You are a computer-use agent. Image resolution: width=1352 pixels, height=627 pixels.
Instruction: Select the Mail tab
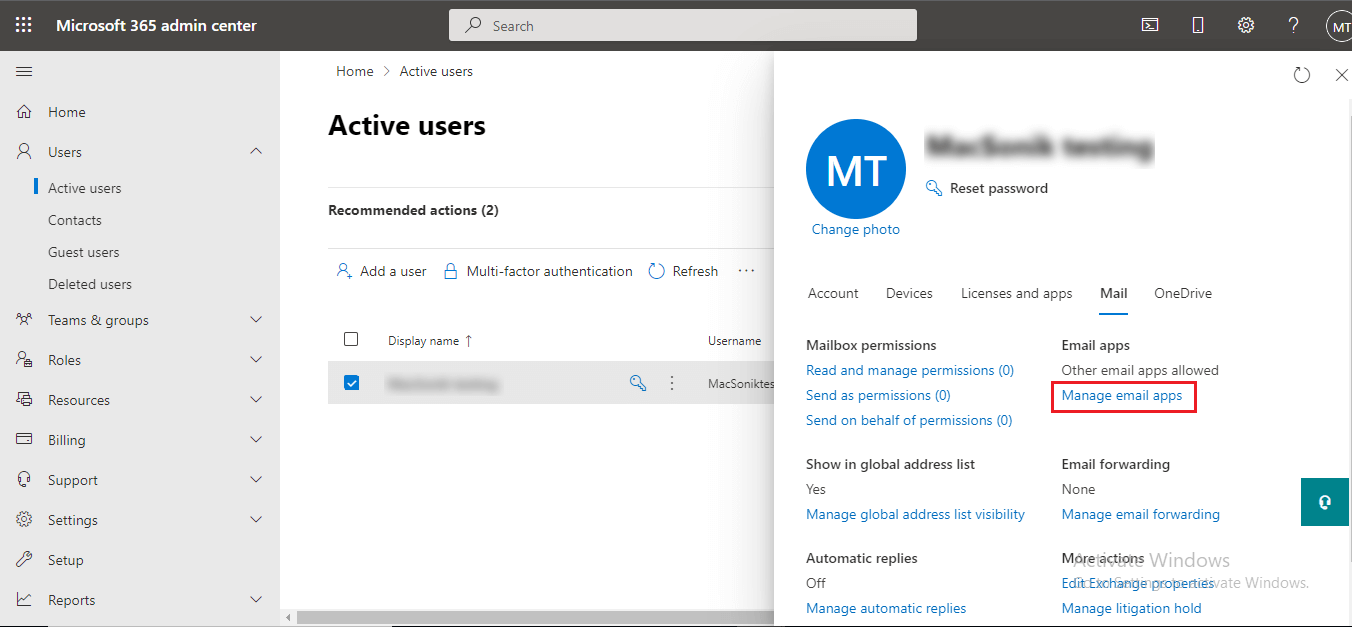coord(1113,293)
